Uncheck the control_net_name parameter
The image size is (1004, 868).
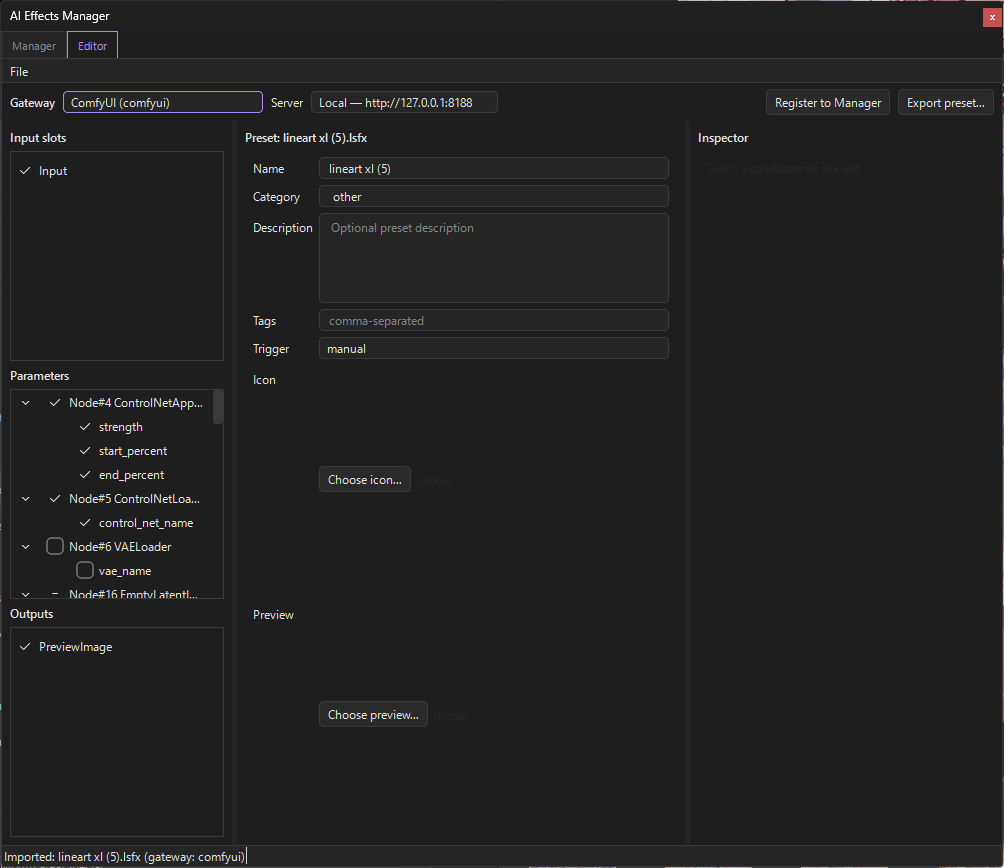click(85, 523)
